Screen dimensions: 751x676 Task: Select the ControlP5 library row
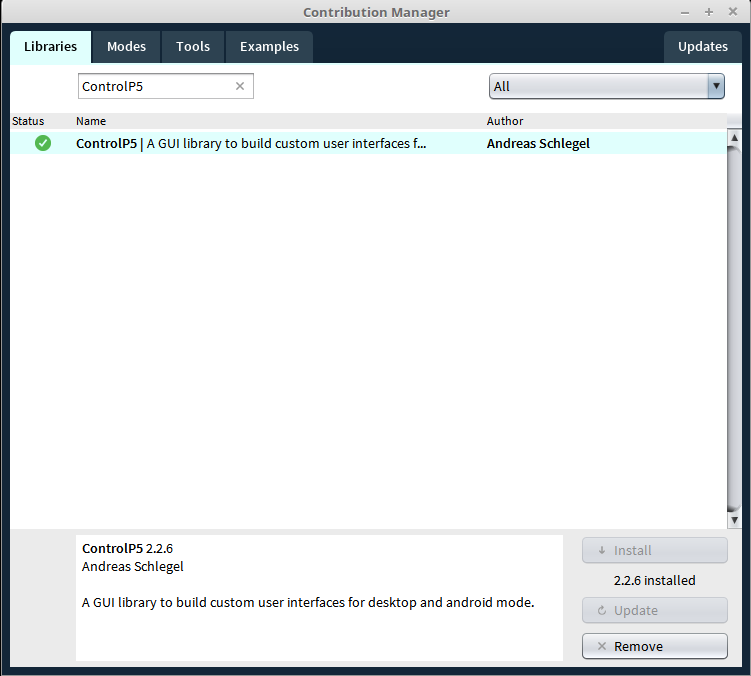pos(250,143)
